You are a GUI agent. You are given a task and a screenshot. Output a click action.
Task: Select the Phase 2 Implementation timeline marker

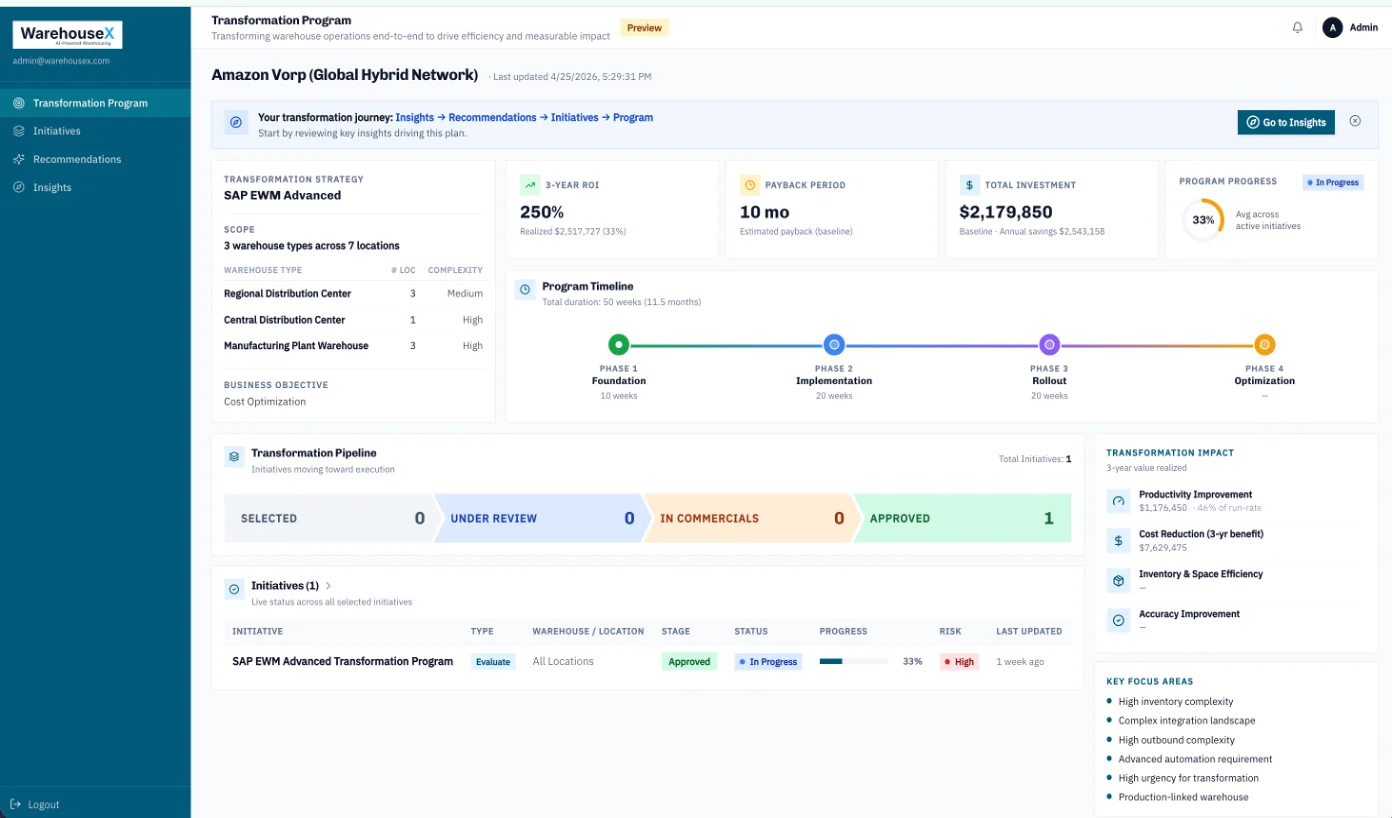click(834, 345)
